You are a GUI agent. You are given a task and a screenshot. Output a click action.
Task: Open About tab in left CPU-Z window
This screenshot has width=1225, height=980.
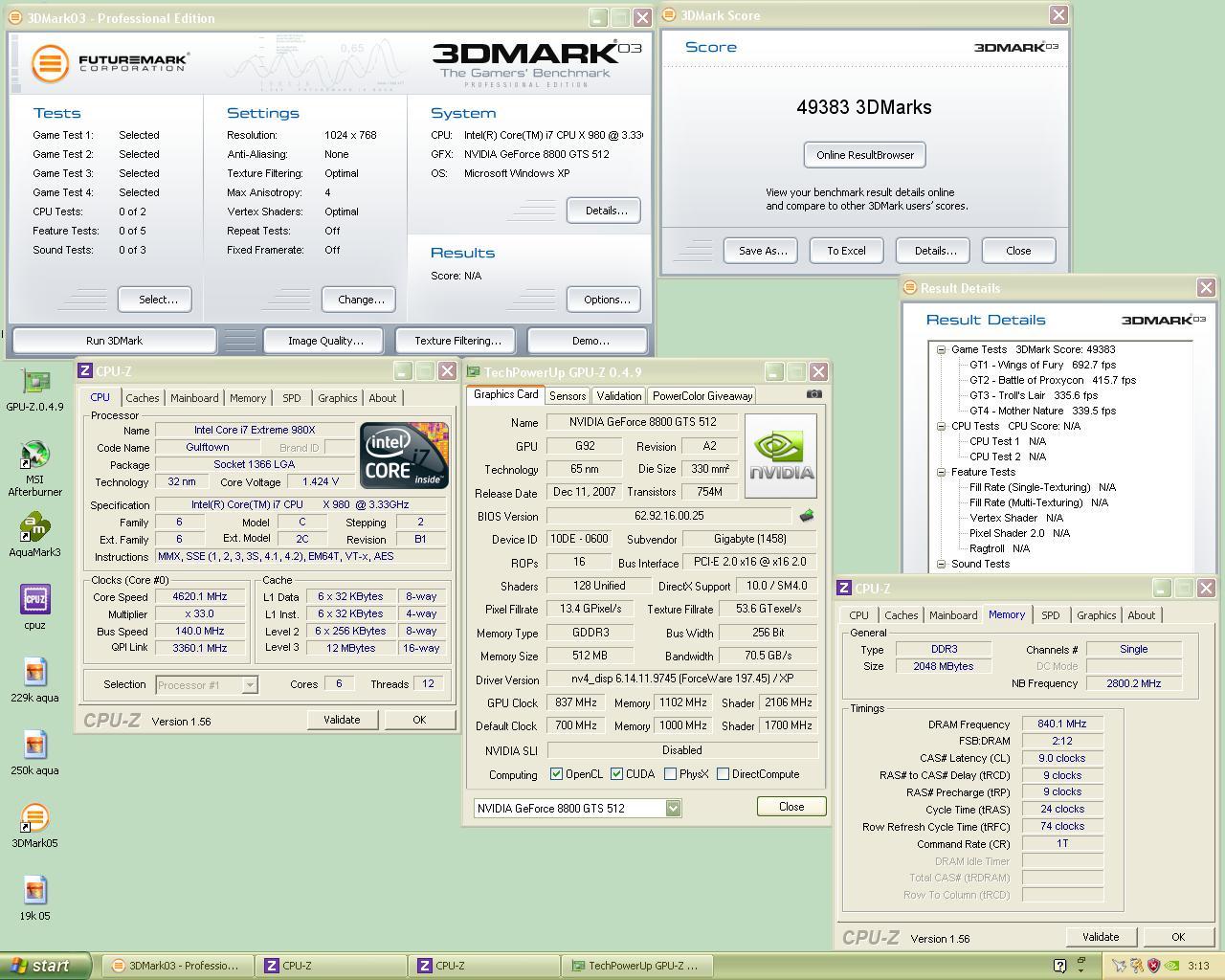click(382, 398)
